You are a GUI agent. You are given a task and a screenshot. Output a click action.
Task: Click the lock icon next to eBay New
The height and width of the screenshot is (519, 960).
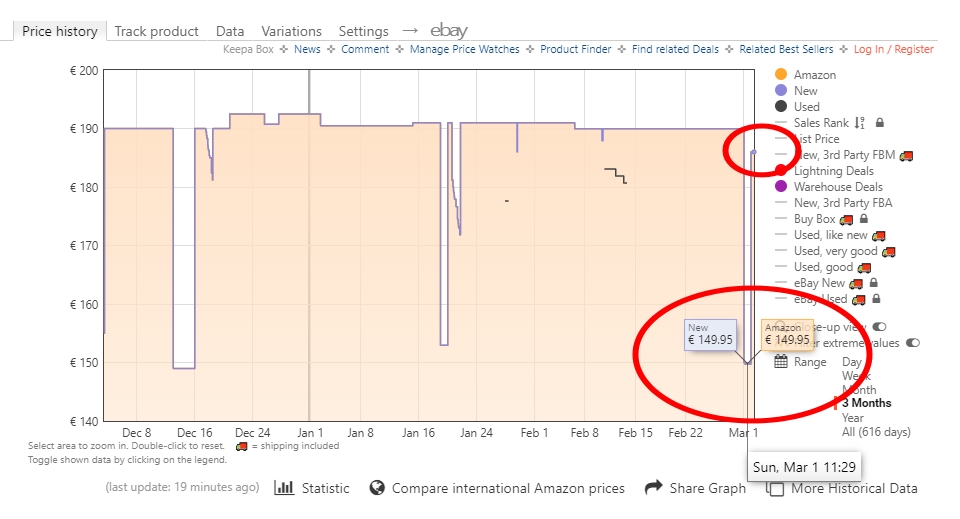click(x=872, y=283)
